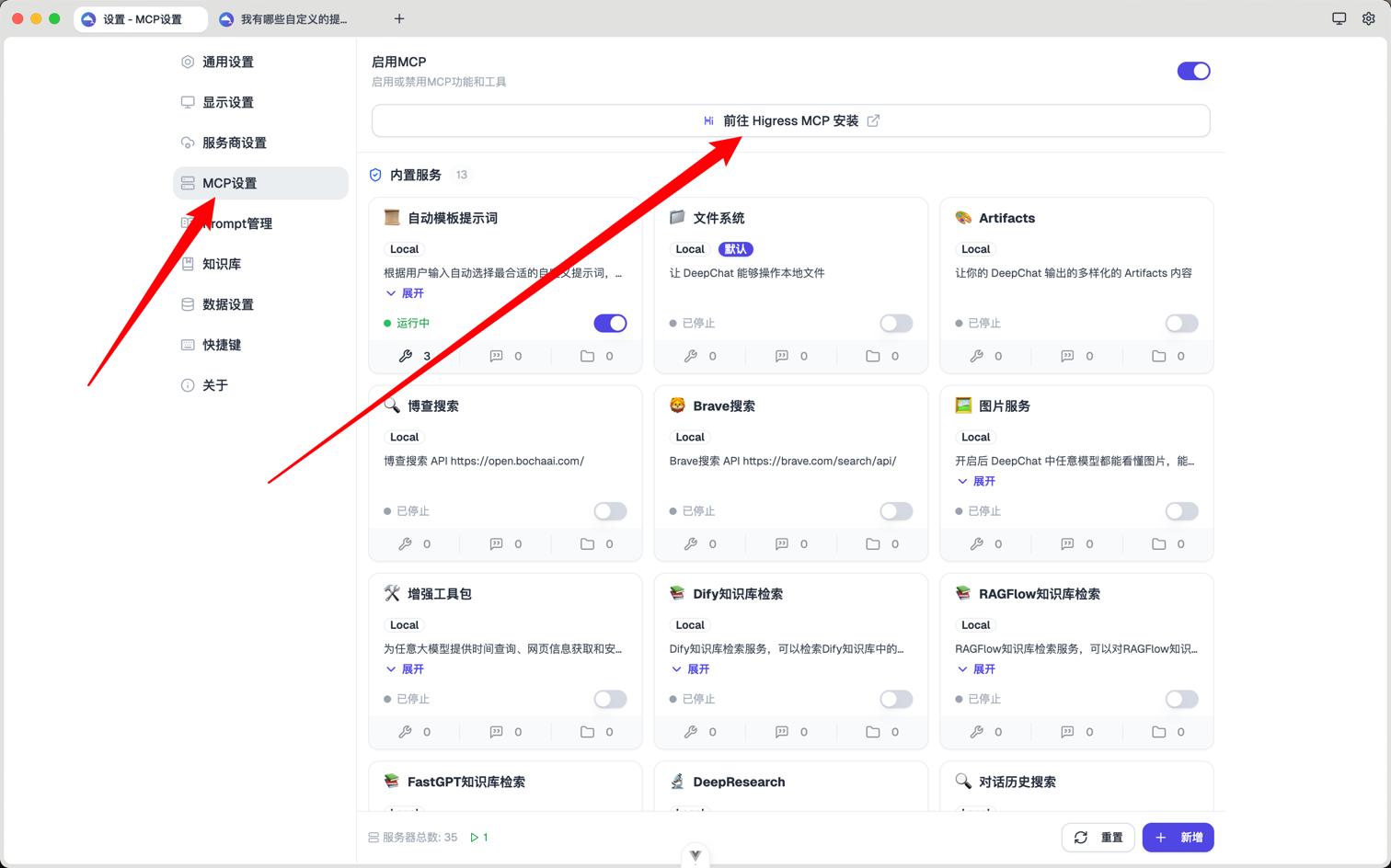
Task: Click tools wrench icon in 自动模板提示词 card
Action: [406, 356]
